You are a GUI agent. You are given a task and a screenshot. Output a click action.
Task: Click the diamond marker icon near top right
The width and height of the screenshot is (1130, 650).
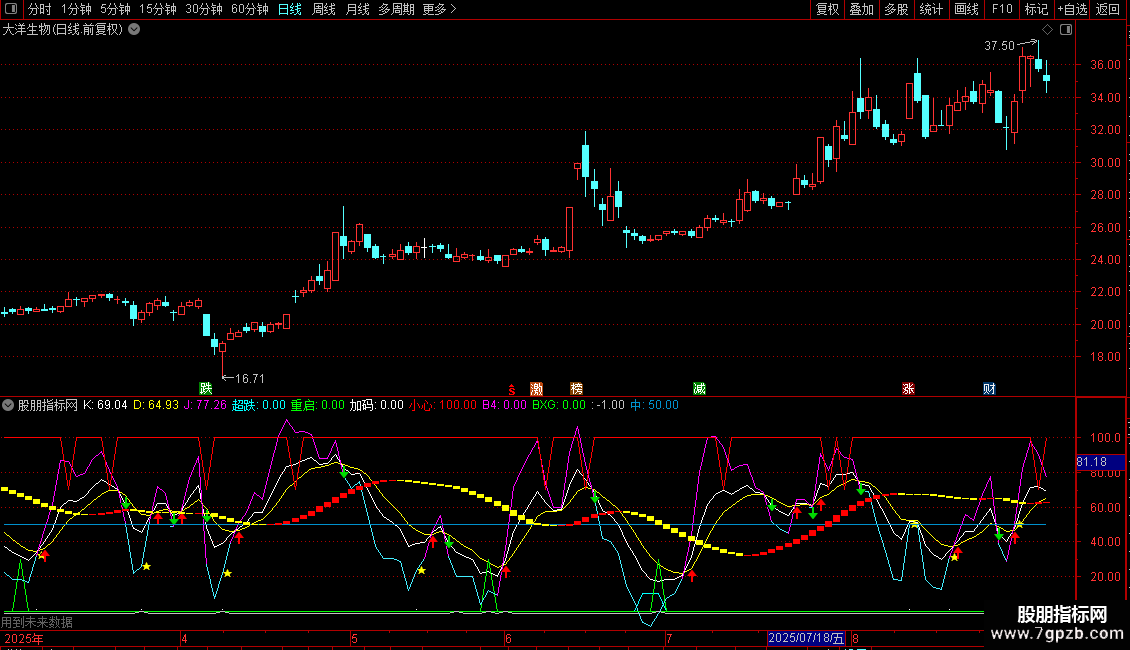point(1046,29)
